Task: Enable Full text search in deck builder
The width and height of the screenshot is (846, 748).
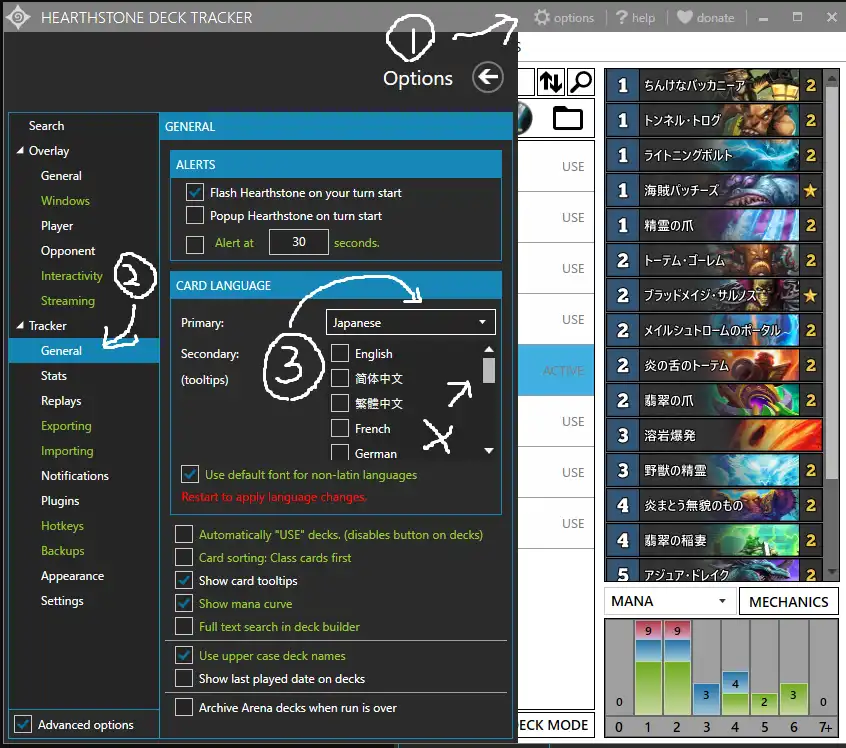Action: 184,626
